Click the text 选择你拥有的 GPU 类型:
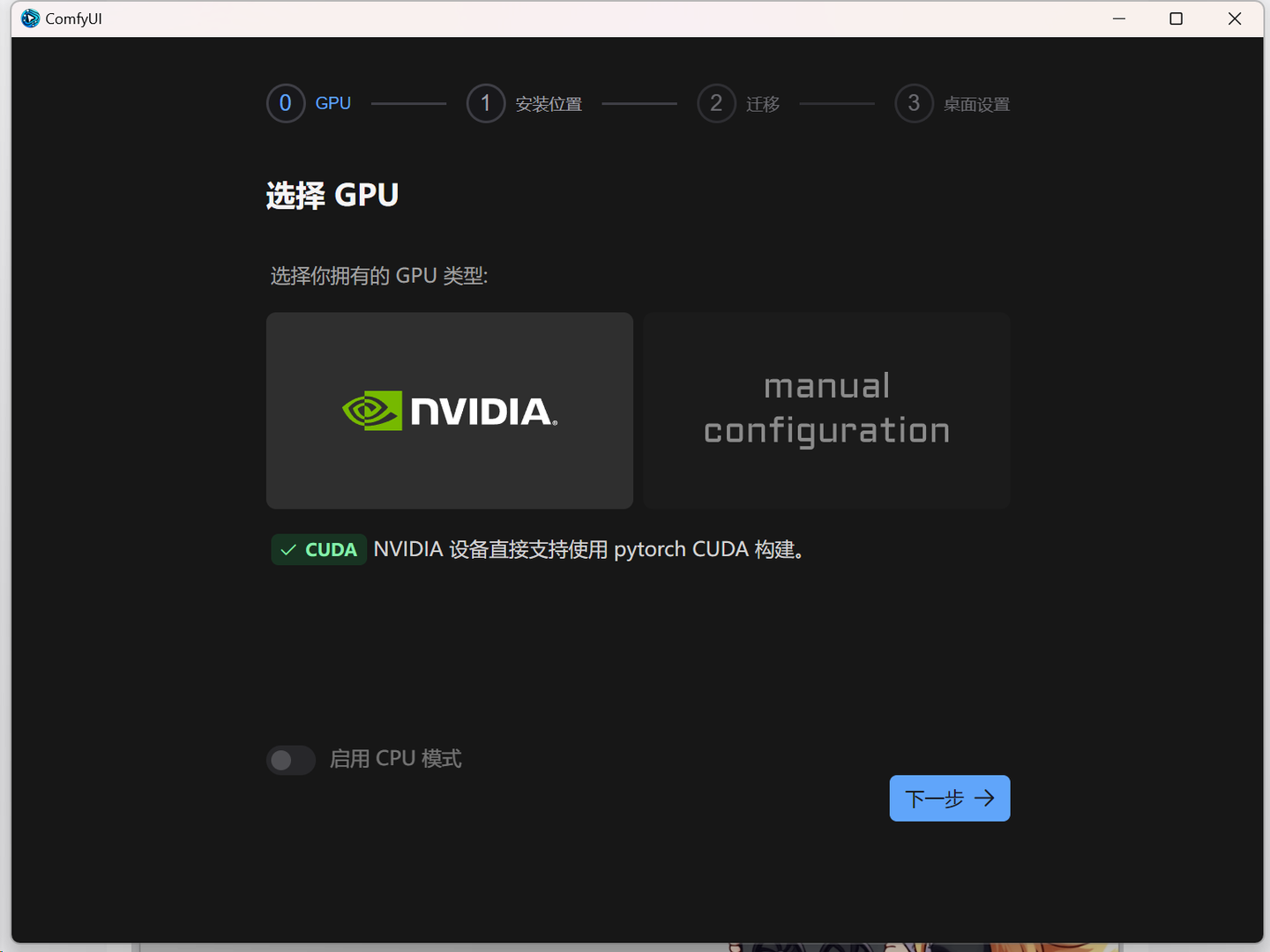Screen dimensions: 1270x952 (379, 276)
